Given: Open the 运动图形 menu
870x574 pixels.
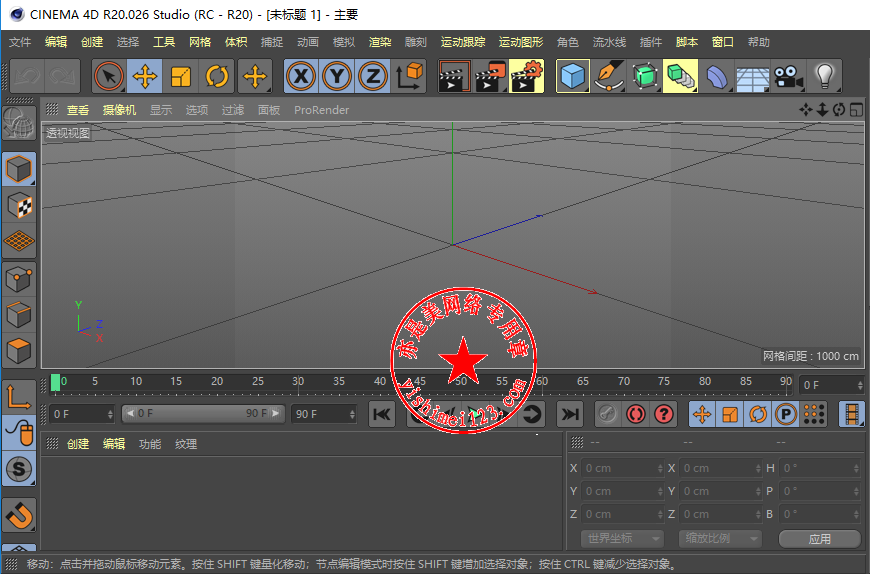Looking at the screenshot, I should 521,42.
